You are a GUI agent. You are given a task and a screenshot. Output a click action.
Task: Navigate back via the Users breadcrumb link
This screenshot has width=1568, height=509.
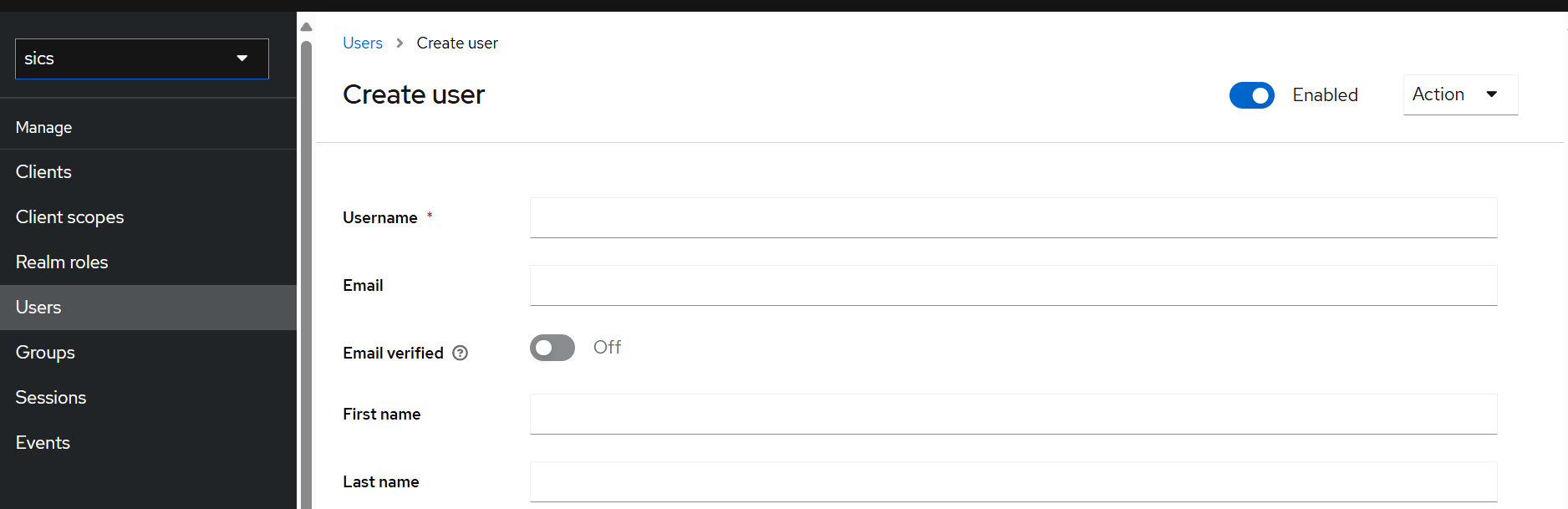click(362, 43)
